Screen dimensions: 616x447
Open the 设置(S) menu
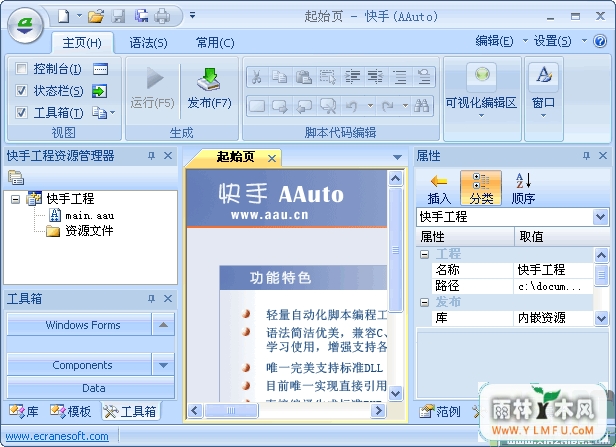click(x=552, y=41)
